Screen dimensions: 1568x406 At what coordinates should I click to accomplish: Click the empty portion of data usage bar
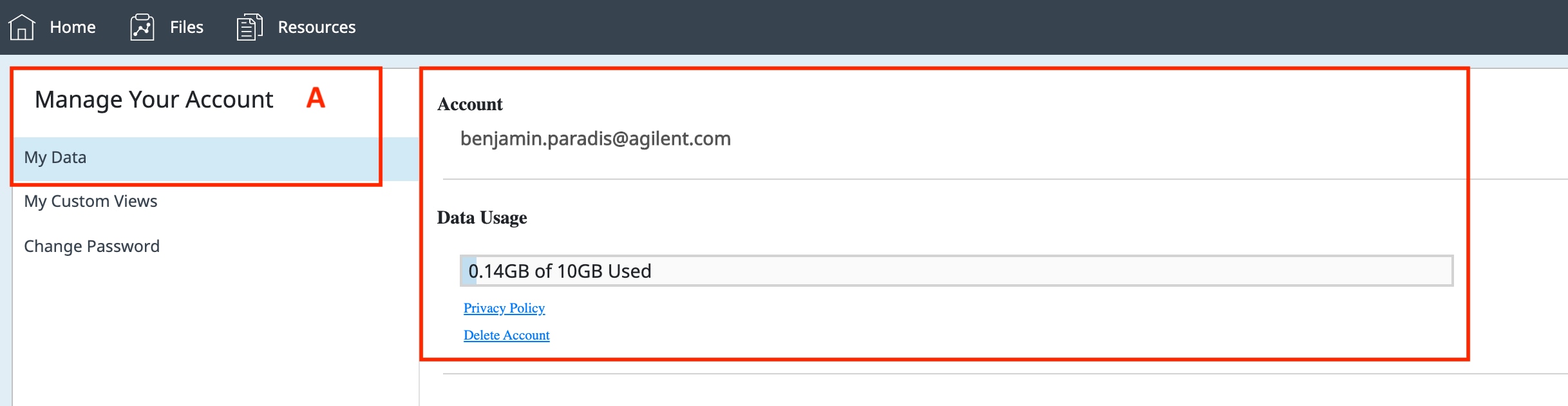(x=1030, y=271)
